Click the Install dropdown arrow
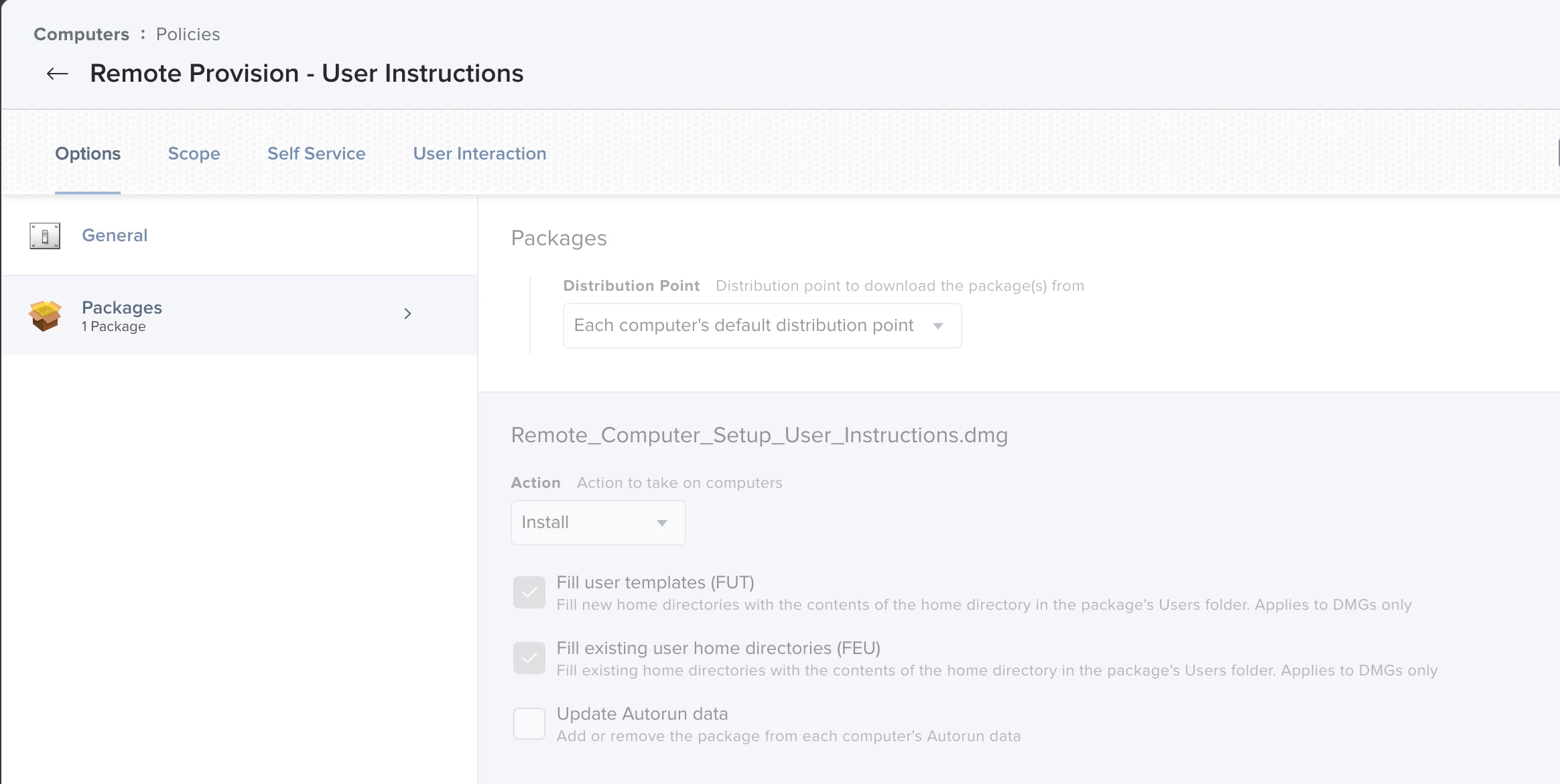The width and height of the screenshot is (1560, 784). (x=662, y=523)
